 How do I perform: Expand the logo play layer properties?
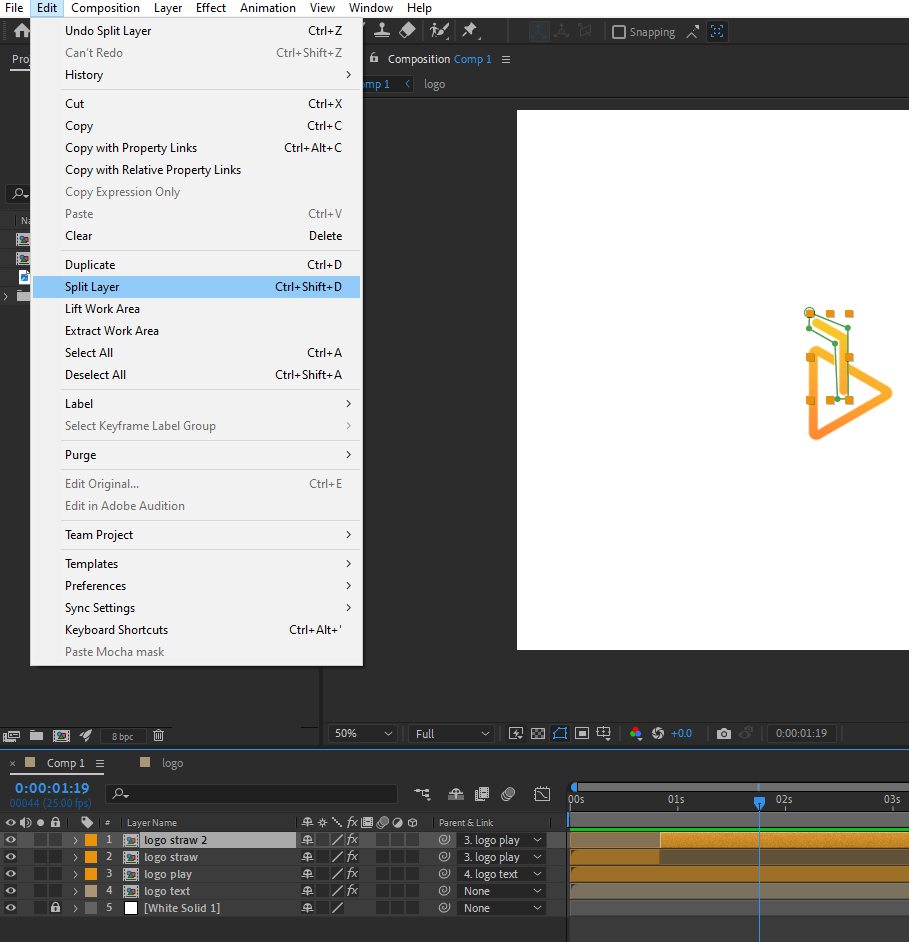75,874
